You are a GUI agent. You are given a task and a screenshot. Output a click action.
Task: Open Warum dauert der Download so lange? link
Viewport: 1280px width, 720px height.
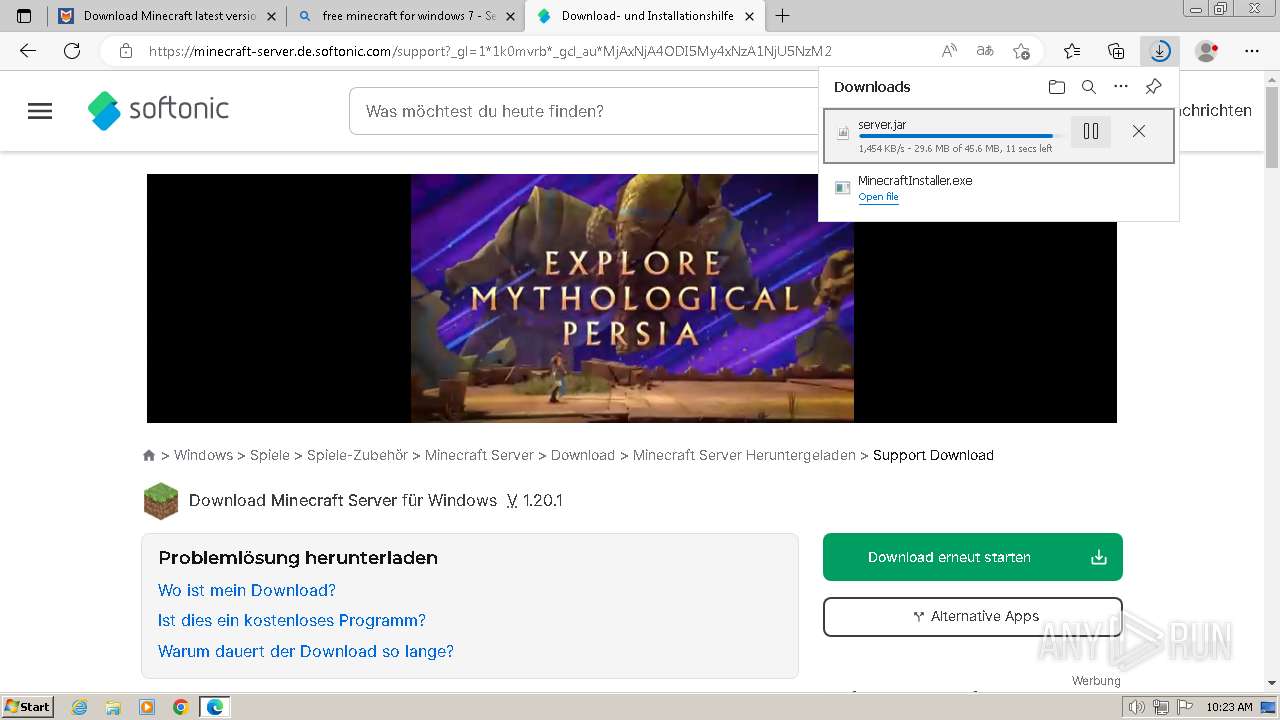306,651
